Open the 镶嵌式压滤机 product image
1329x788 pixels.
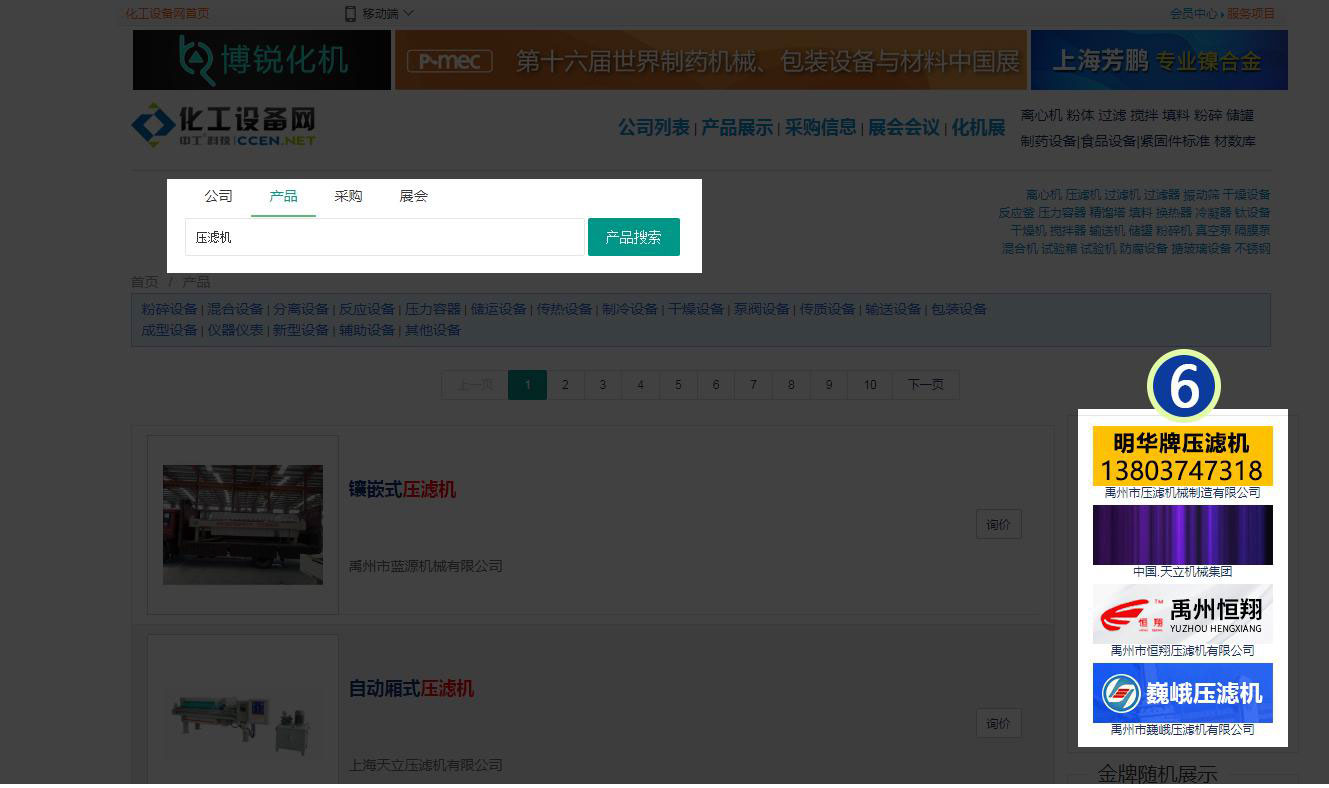tap(243, 524)
